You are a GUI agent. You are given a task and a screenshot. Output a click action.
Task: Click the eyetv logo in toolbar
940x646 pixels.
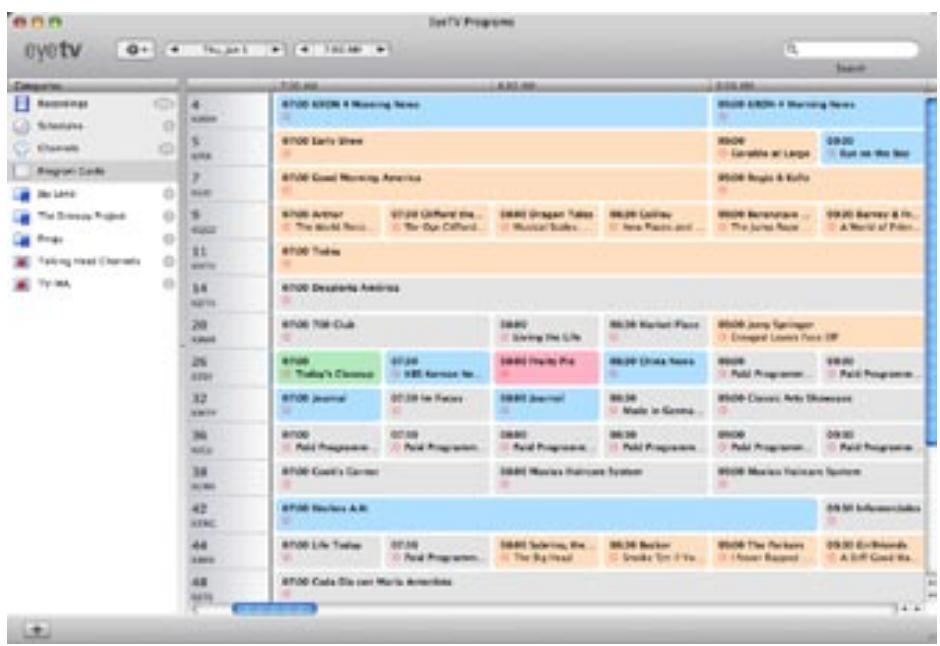pos(53,50)
